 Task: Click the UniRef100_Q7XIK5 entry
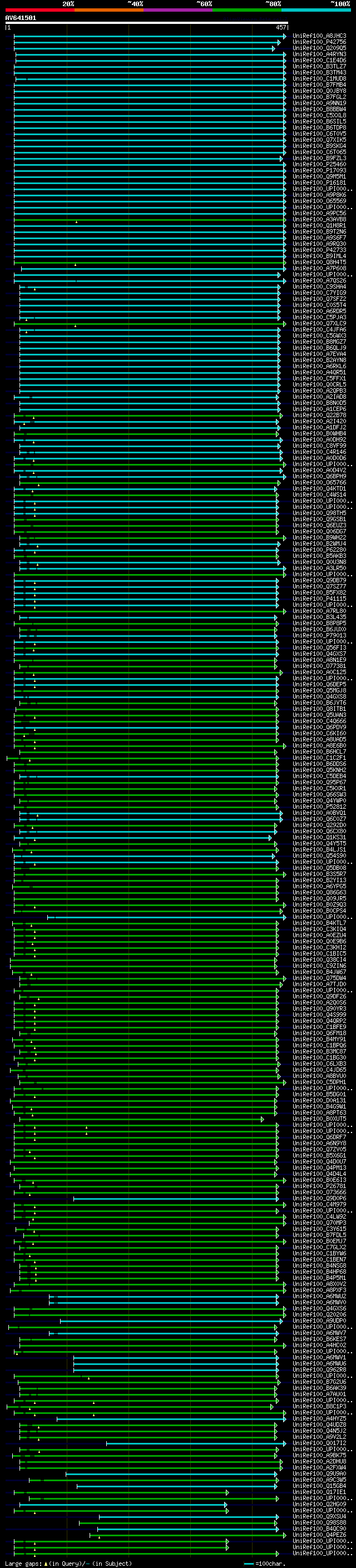coord(319,140)
